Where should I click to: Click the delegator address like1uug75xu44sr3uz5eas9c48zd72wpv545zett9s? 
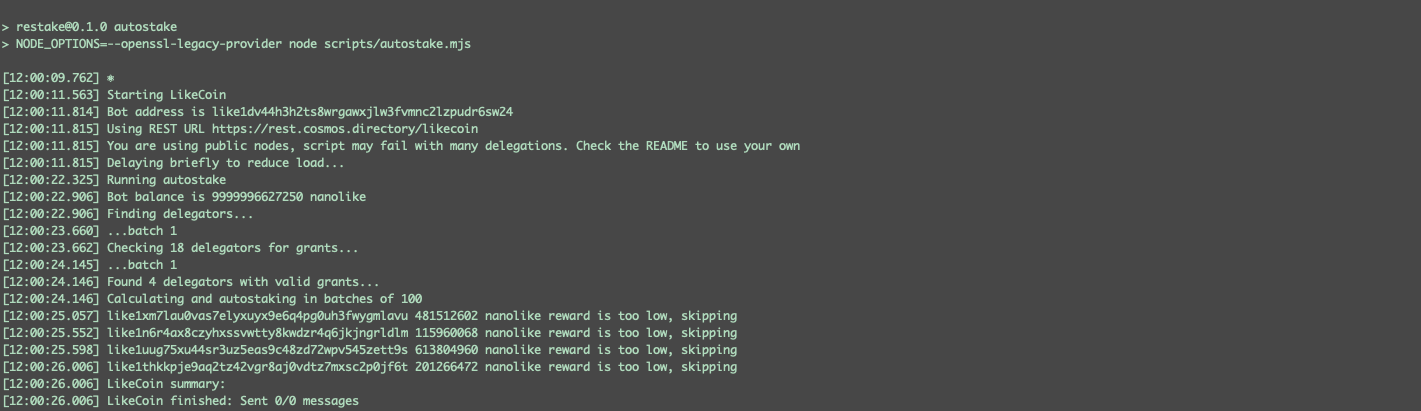click(257, 350)
